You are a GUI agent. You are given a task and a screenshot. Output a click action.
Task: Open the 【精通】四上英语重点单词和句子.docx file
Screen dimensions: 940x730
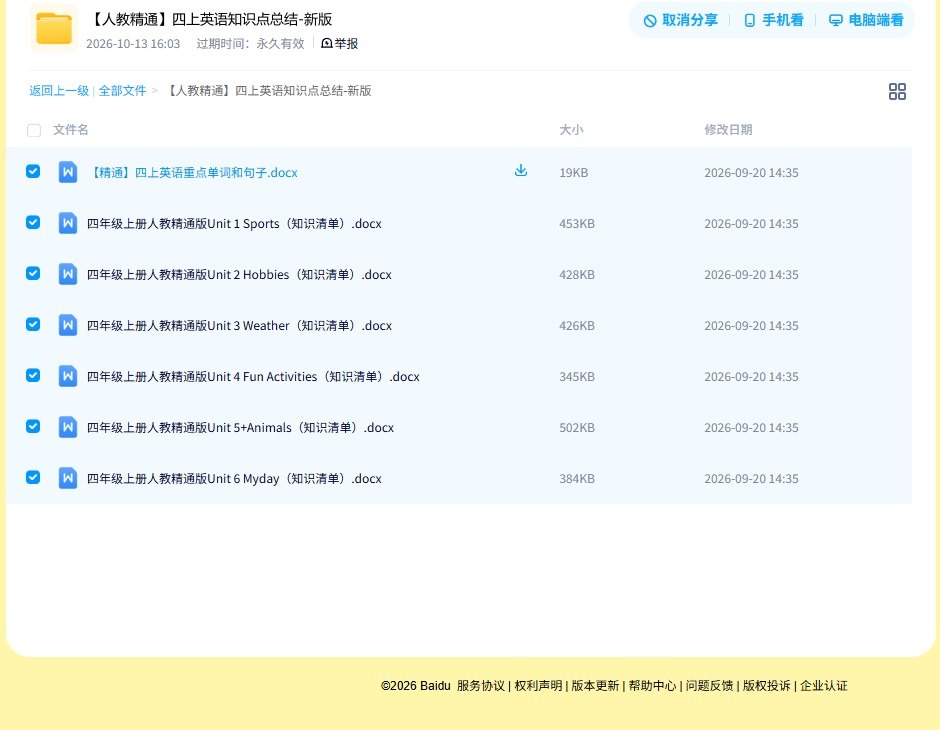point(192,173)
